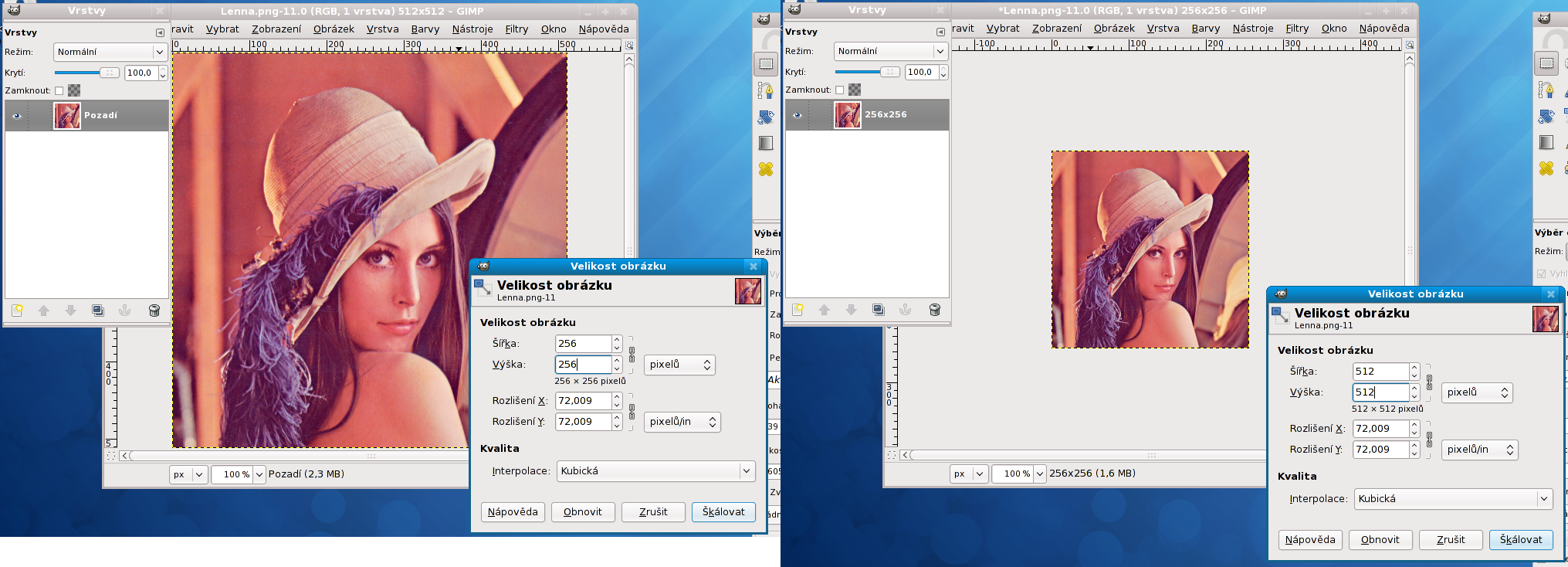
Task: Select Blend gradient tool in toolbox beside 512x512 window
Action: [766, 143]
